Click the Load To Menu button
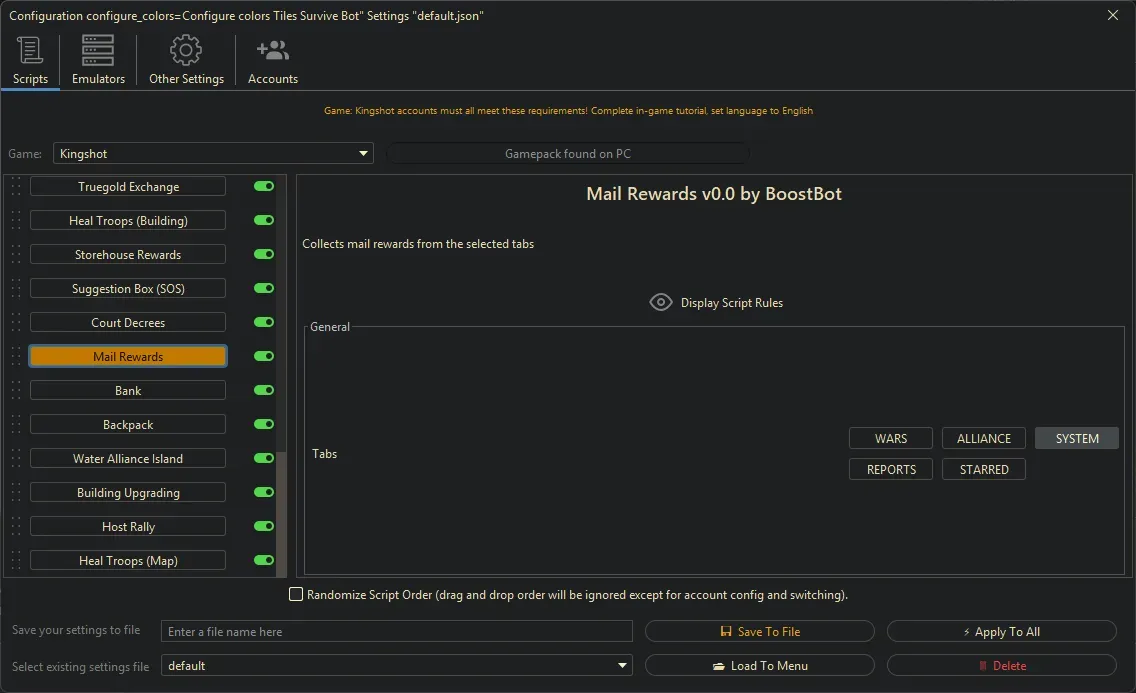 click(x=760, y=665)
